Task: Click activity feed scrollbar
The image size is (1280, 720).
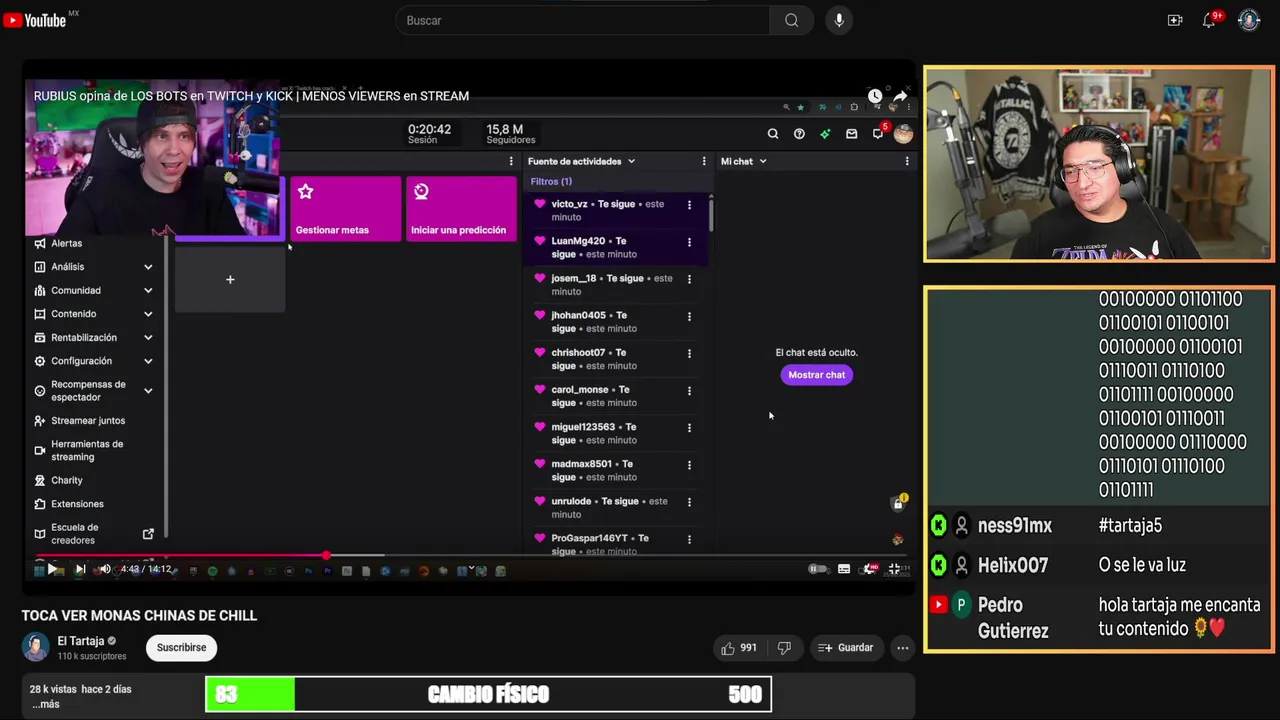Action: pyautogui.click(x=711, y=215)
